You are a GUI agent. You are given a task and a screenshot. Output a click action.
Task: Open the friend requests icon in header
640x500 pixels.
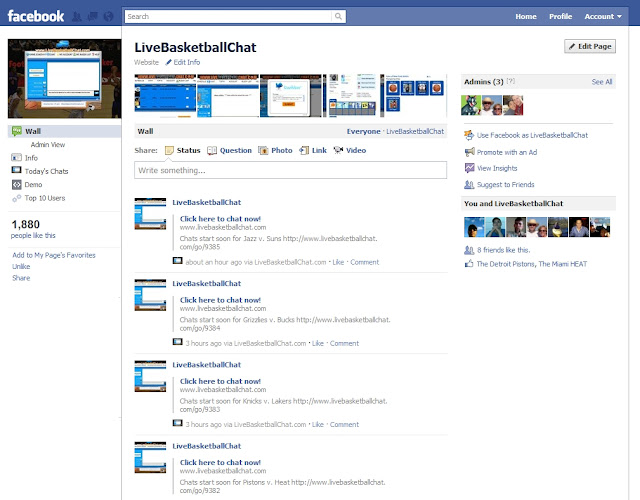click(77, 17)
